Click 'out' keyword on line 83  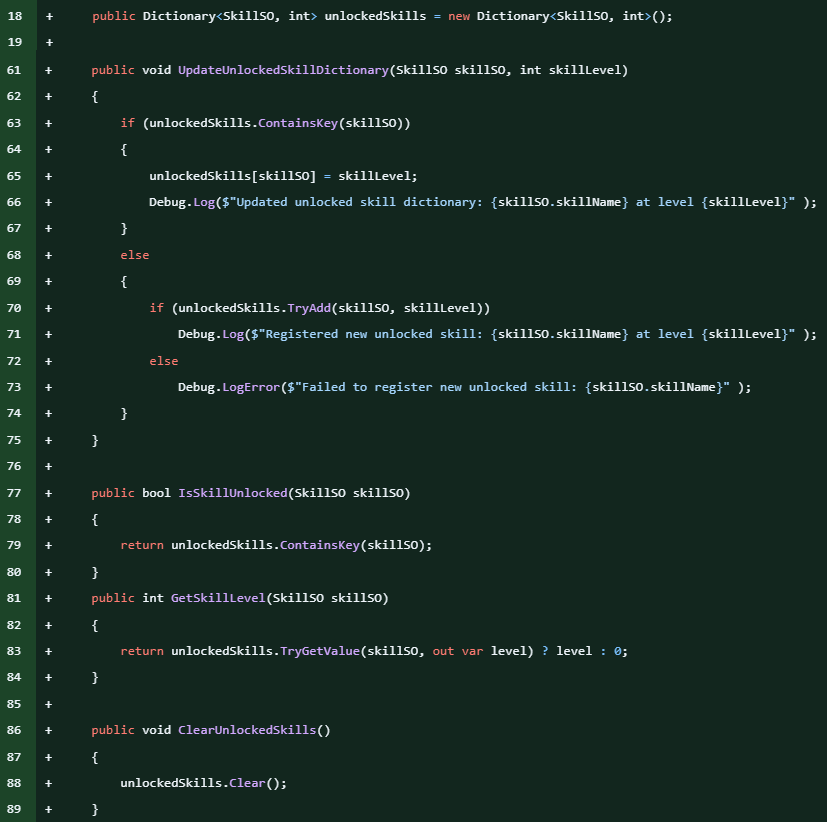pyautogui.click(x=443, y=651)
